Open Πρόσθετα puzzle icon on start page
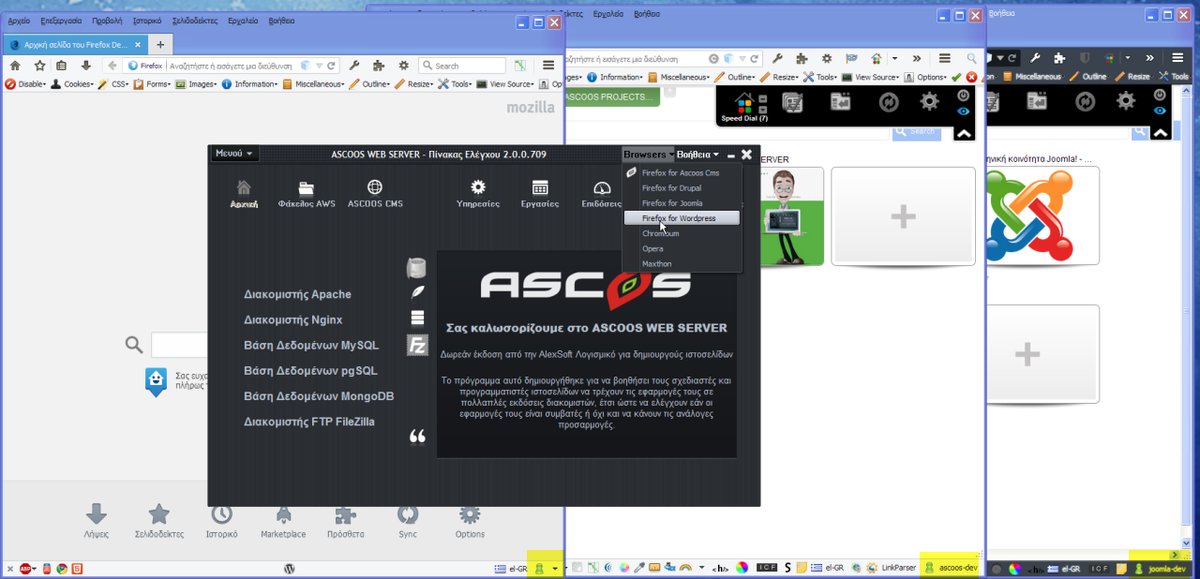The width and height of the screenshot is (1200, 579). point(345,514)
